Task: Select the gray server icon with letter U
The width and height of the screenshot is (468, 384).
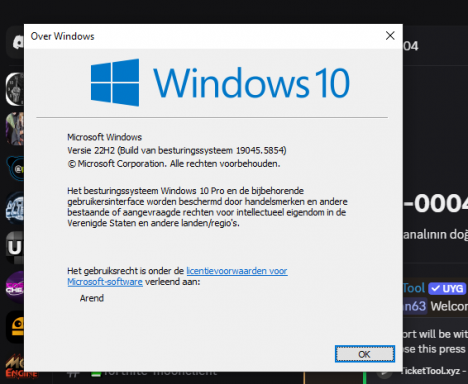Action: click(x=15, y=248)
